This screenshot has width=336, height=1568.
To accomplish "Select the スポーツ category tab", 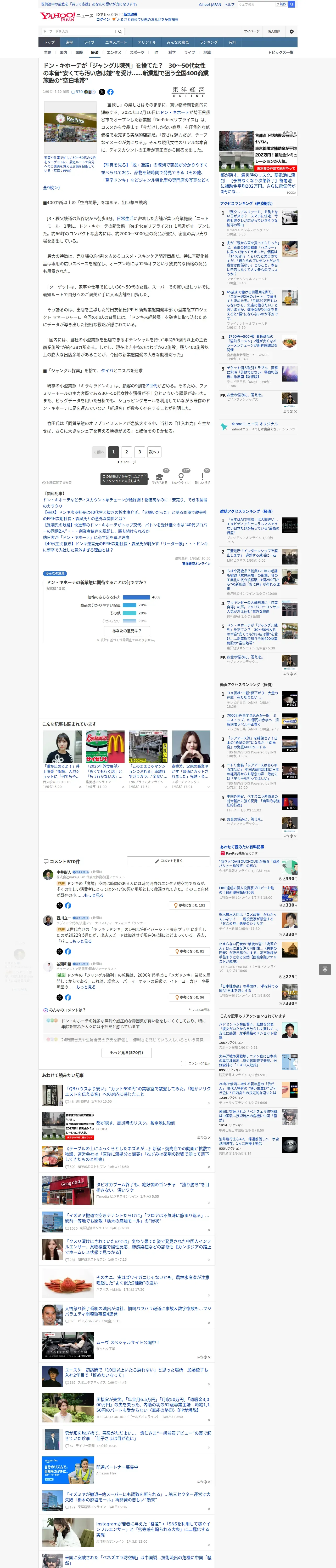I will coord(137,52).
